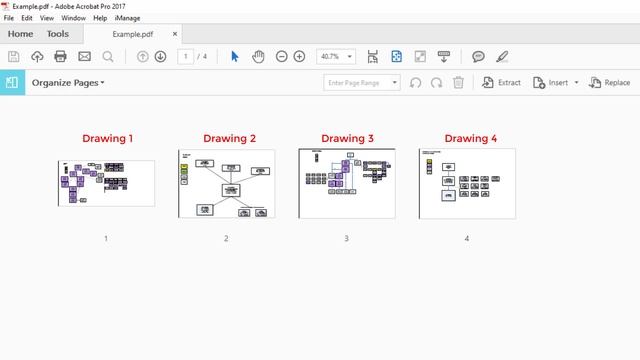This screenshot has height=360, width=640.
Task: Rotate pages counterclockwise
Action: coord(416,83)
